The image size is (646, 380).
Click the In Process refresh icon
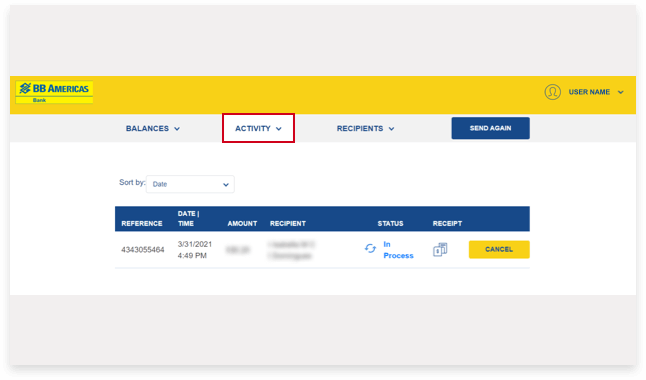coord(370,249)
